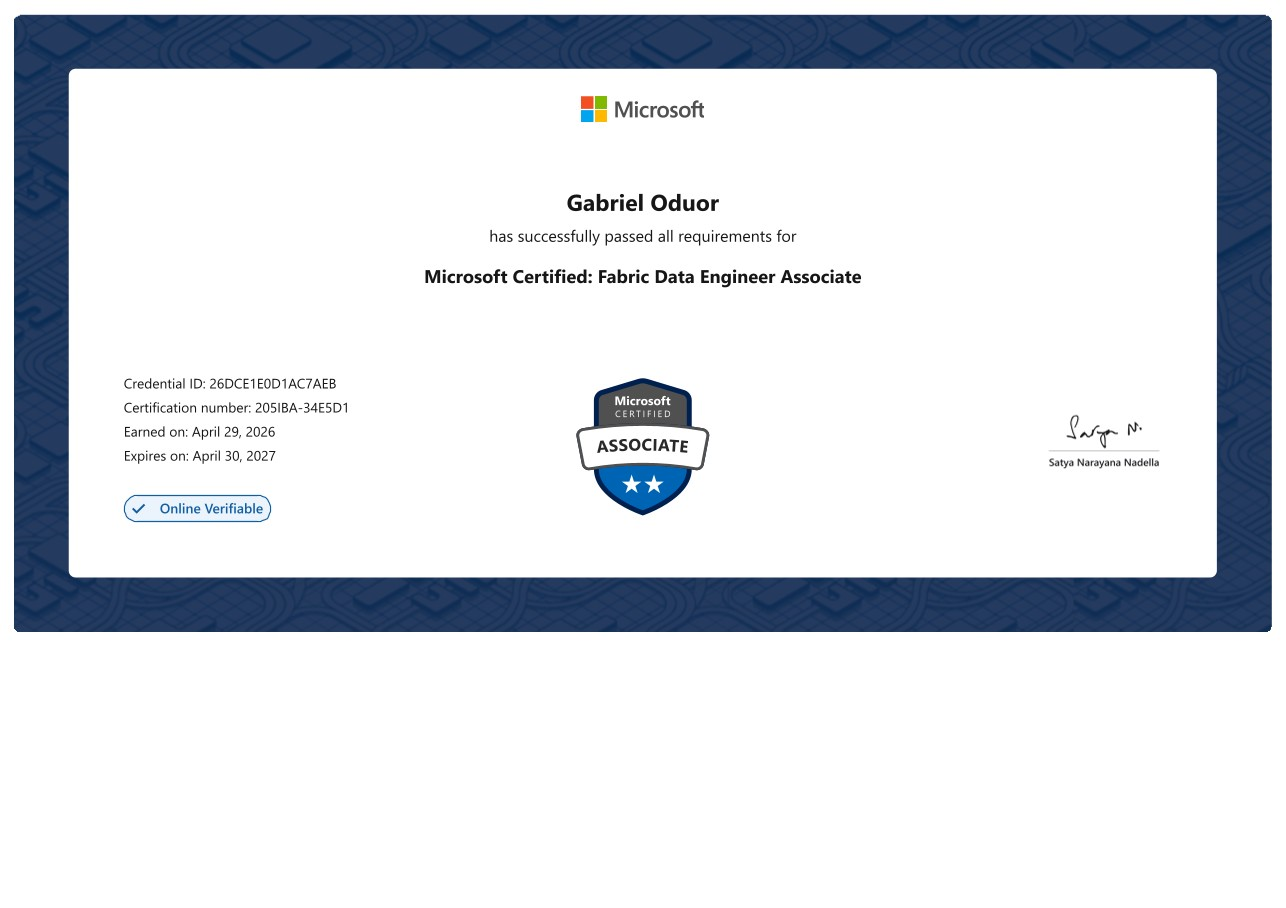1286x908 pixels.
Task: Click the Certification number line
Action: [x=236, y=408]
